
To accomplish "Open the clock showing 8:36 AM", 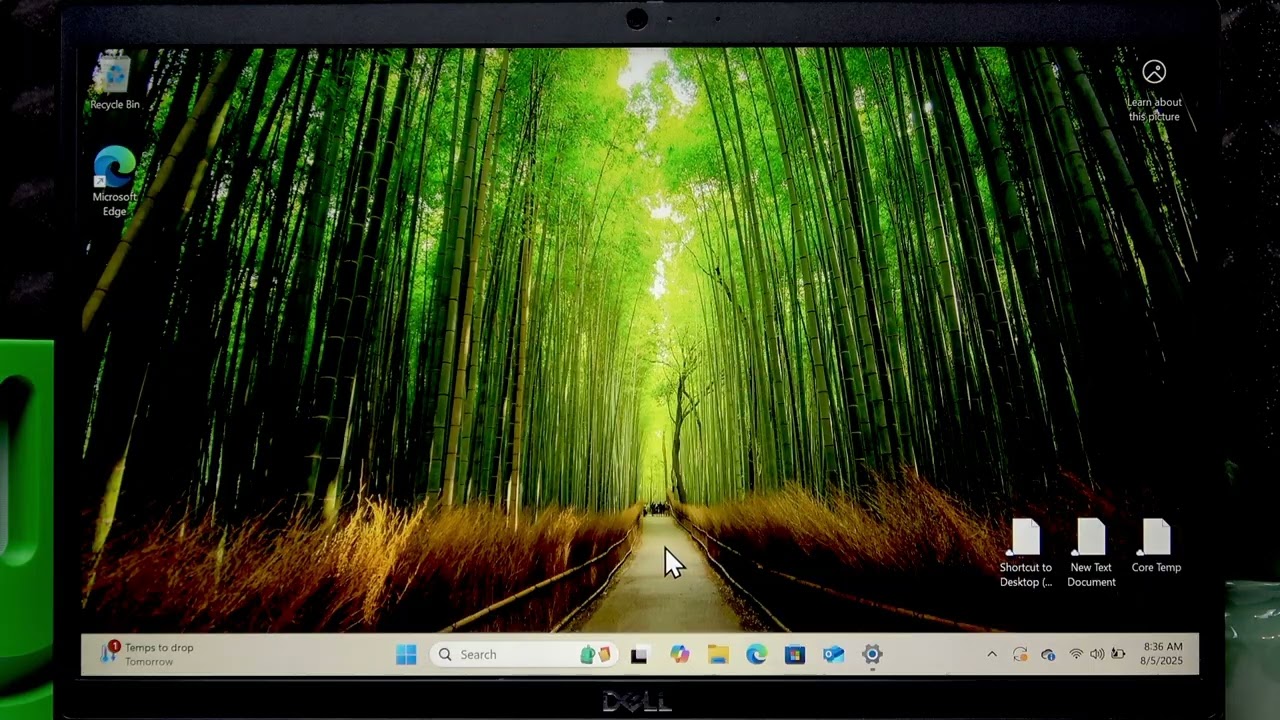I will pyautogui.click(x=1162, y=654).
